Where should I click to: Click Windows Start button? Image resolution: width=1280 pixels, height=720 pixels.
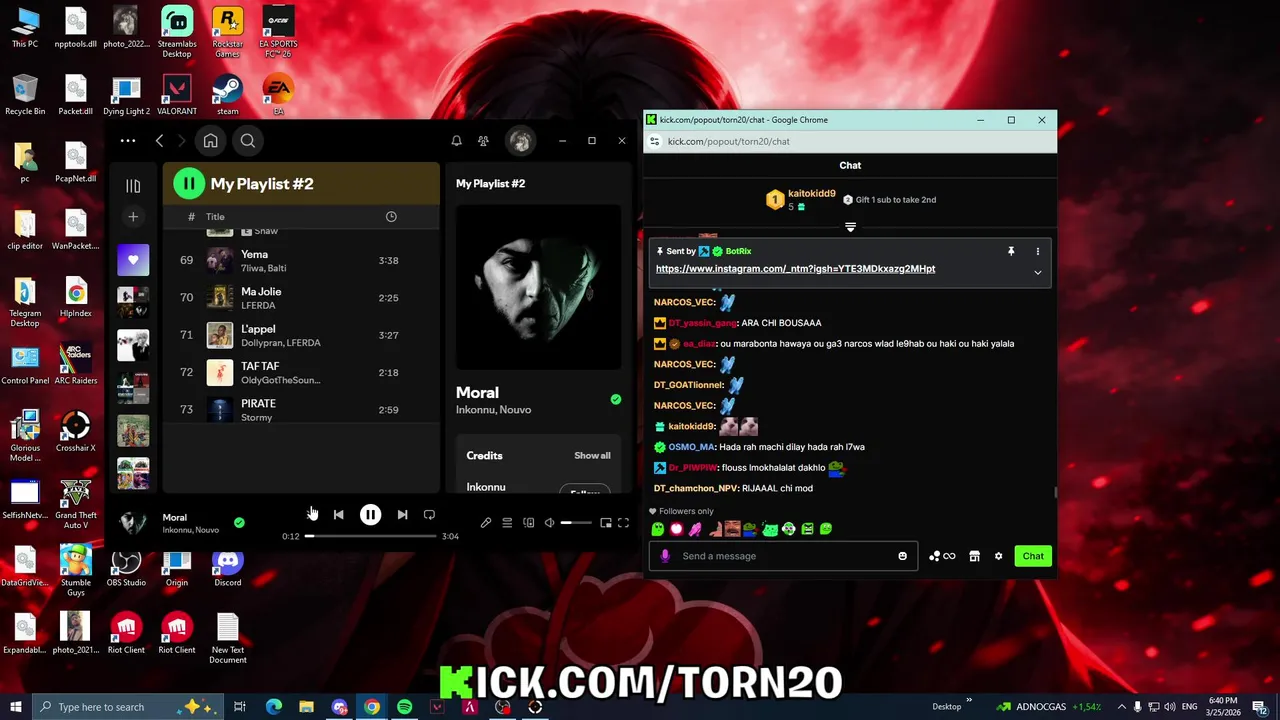click(15, 707)
